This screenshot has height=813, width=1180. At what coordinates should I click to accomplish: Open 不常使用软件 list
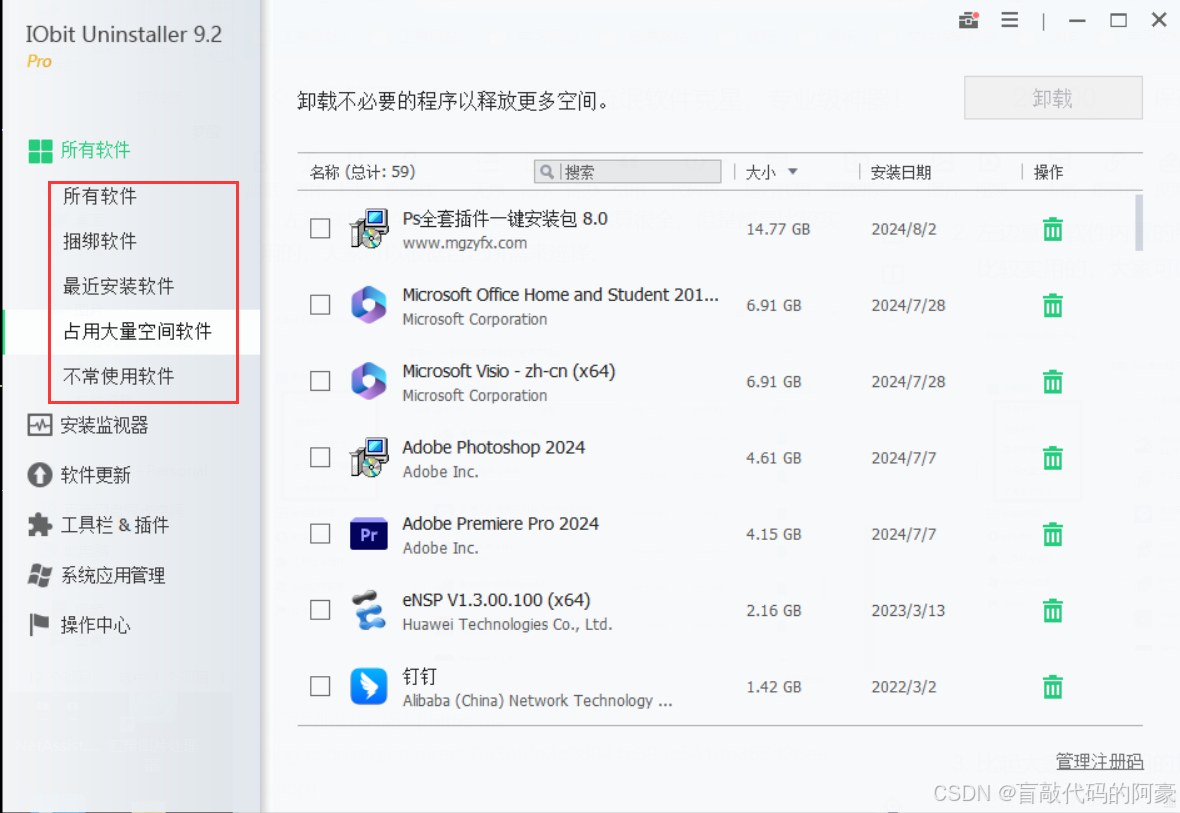[118, 376]
